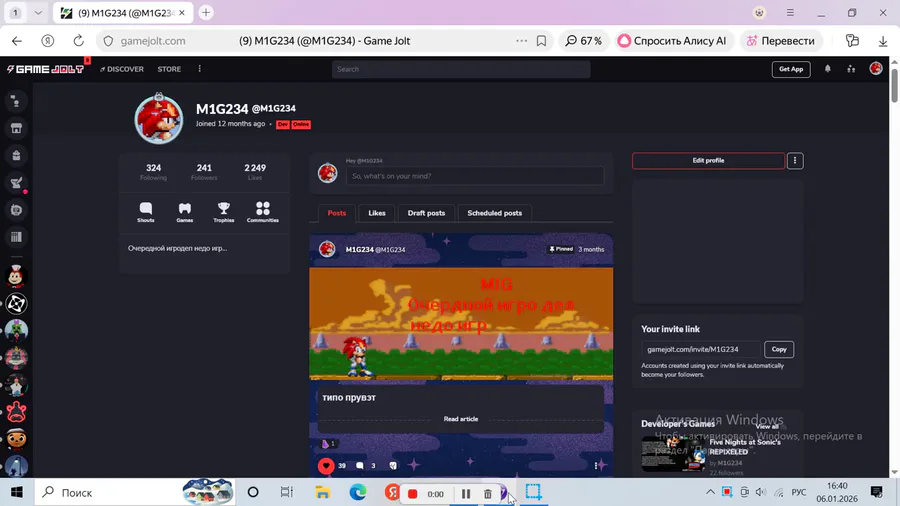Click the Get App button

[791, 69]
